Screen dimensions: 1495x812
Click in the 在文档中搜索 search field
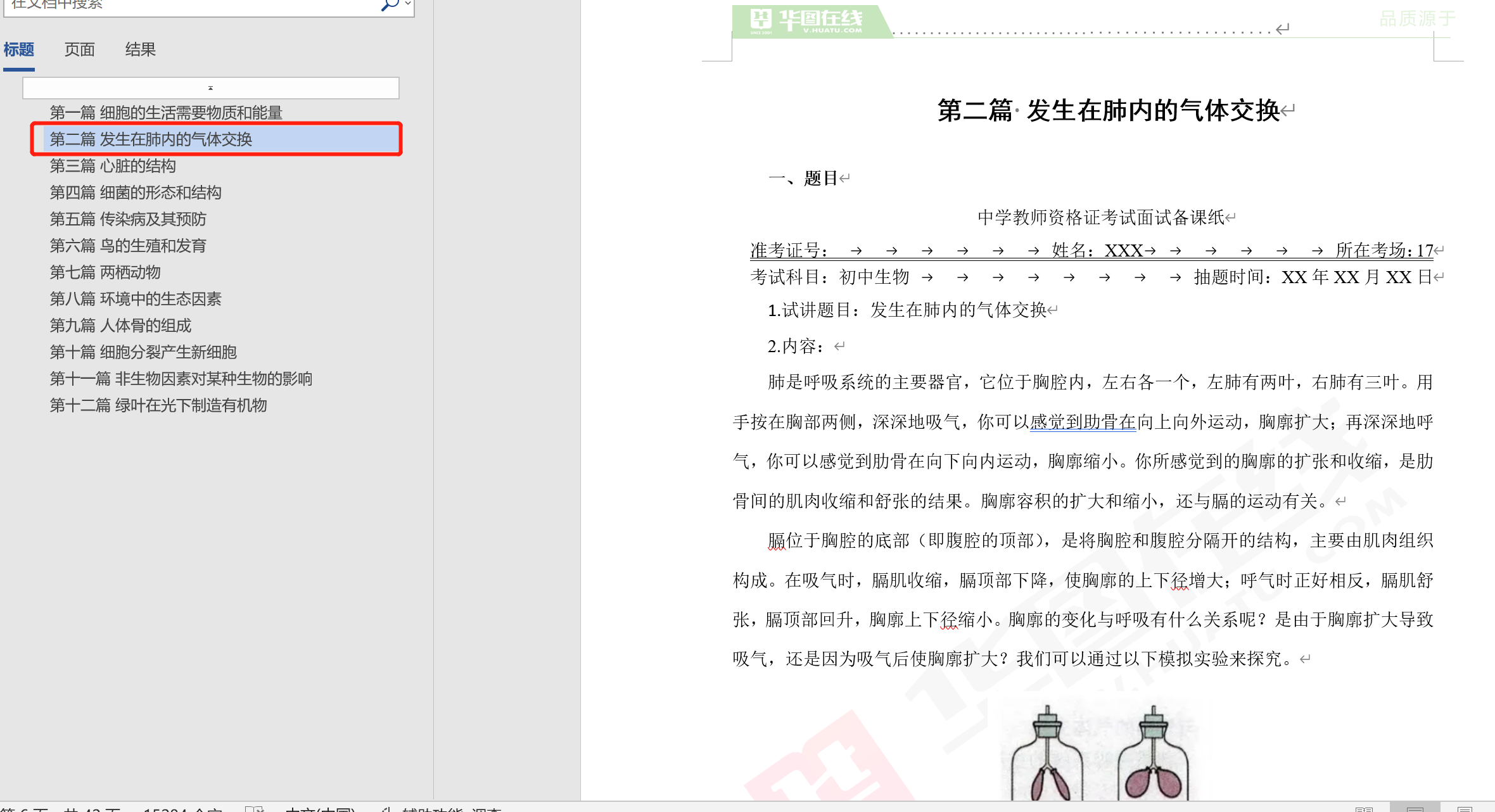pyautogui.click(x=190, y=5)
